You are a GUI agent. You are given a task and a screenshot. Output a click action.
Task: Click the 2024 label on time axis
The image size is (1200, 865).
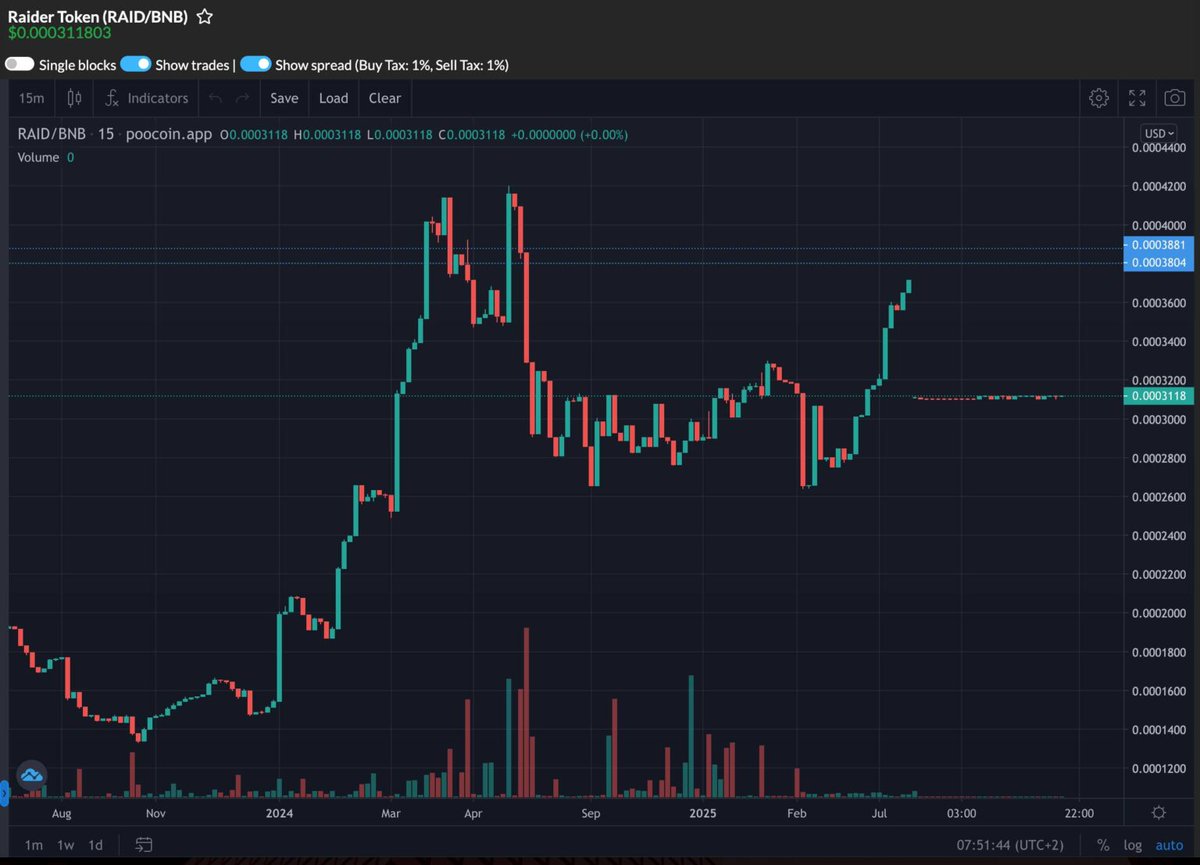pyautogui.click(x=280, y=814)
